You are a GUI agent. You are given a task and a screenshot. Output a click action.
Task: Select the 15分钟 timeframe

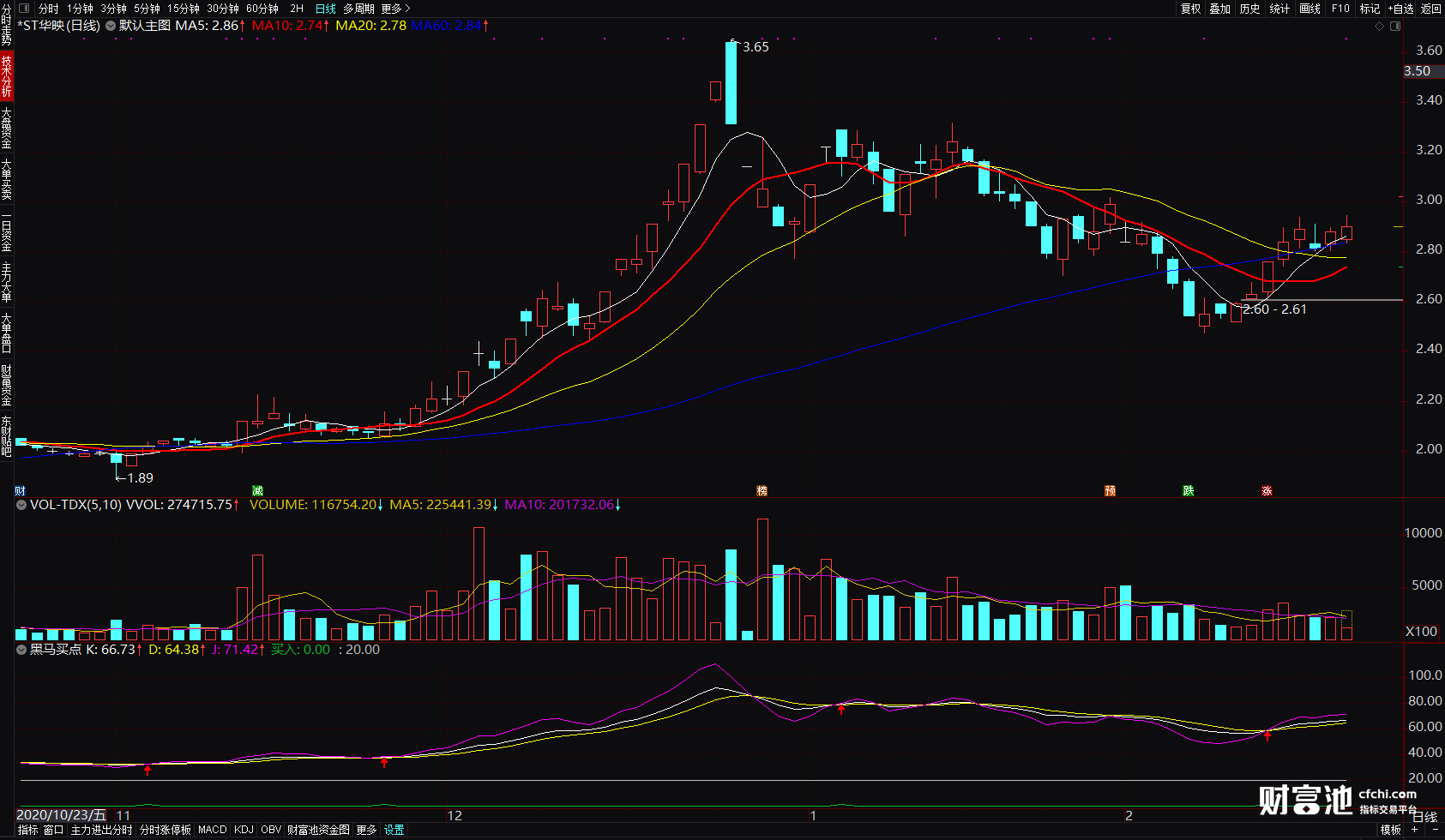coord(184,9)
